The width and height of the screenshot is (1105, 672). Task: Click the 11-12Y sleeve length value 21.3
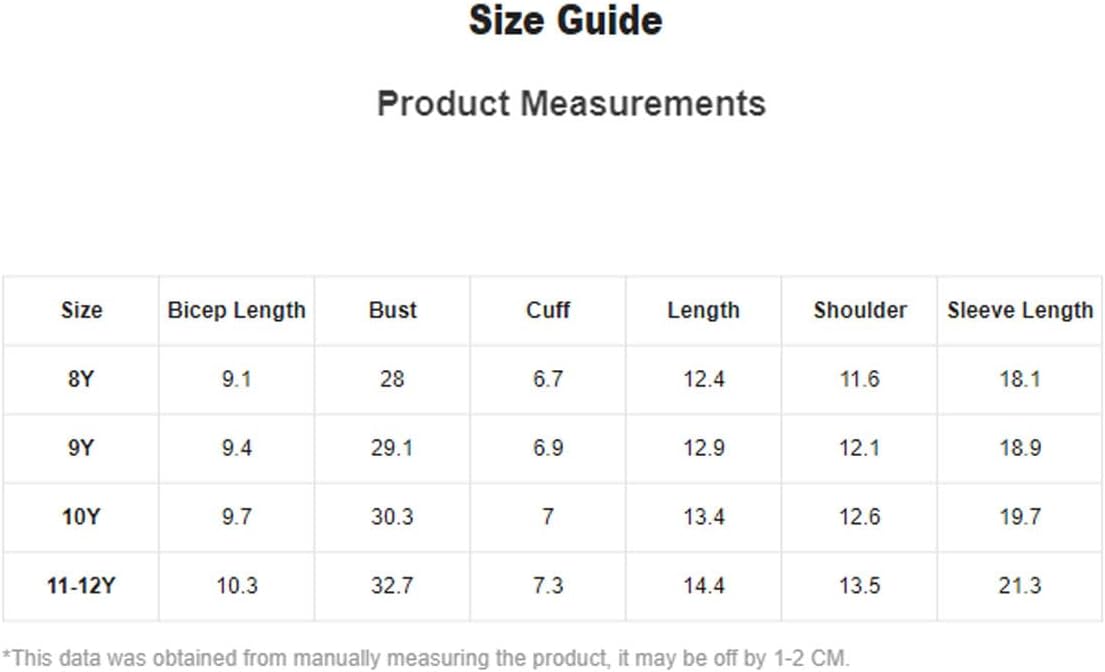pyautogui.click(x=1020, y=585)
